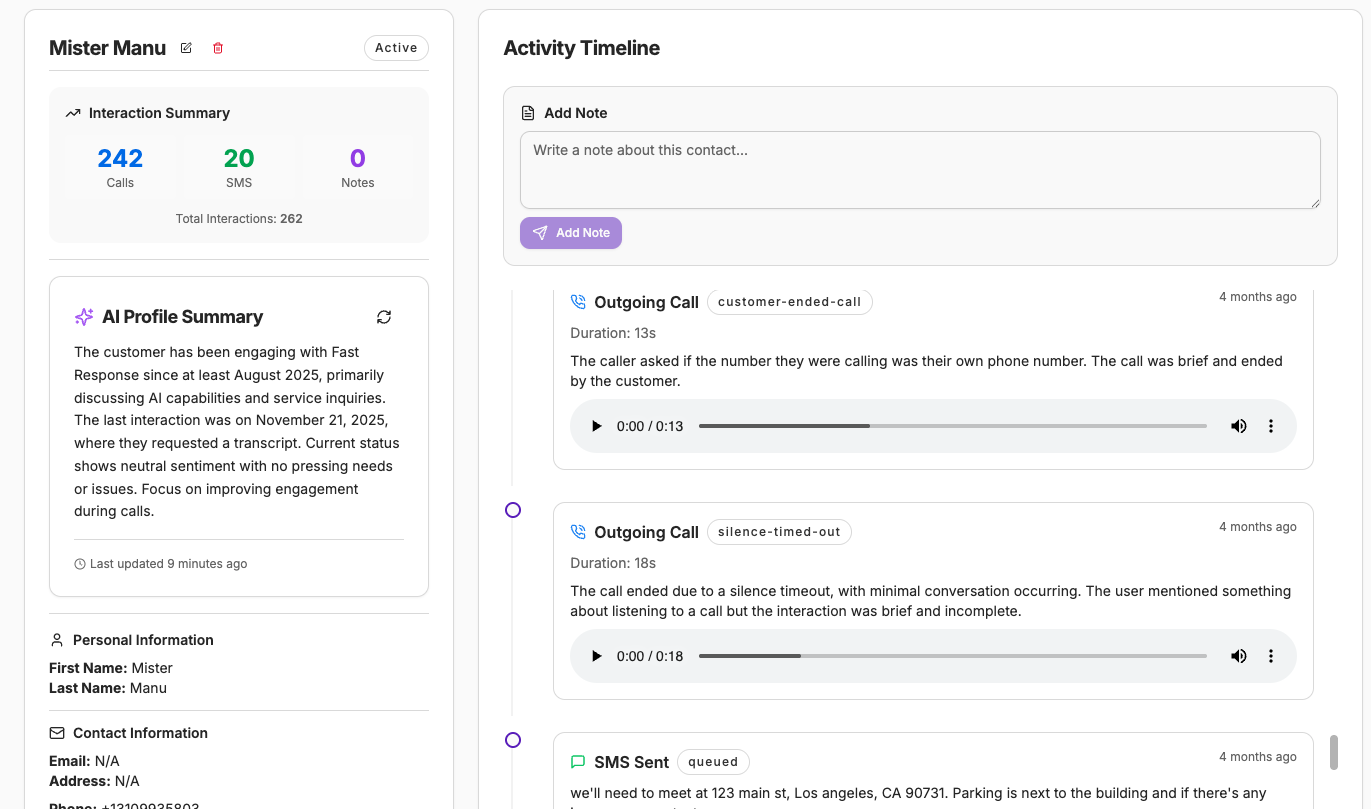Screen dimensions: 1371x809
Task: Click the edit pencil icon beside Mister Manu
Action: tap(186, 48)
